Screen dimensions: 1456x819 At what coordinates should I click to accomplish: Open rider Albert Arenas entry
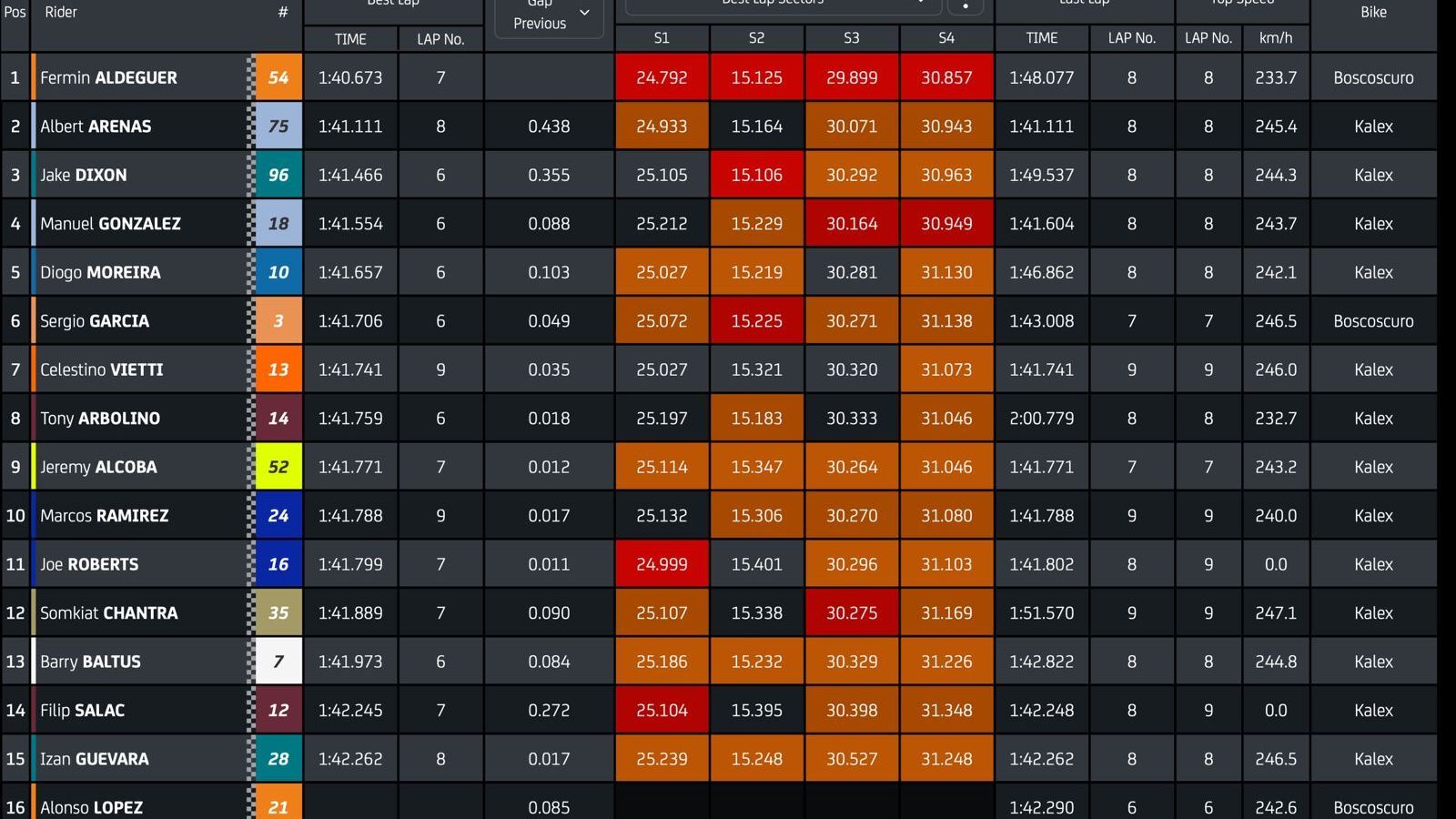96,126
